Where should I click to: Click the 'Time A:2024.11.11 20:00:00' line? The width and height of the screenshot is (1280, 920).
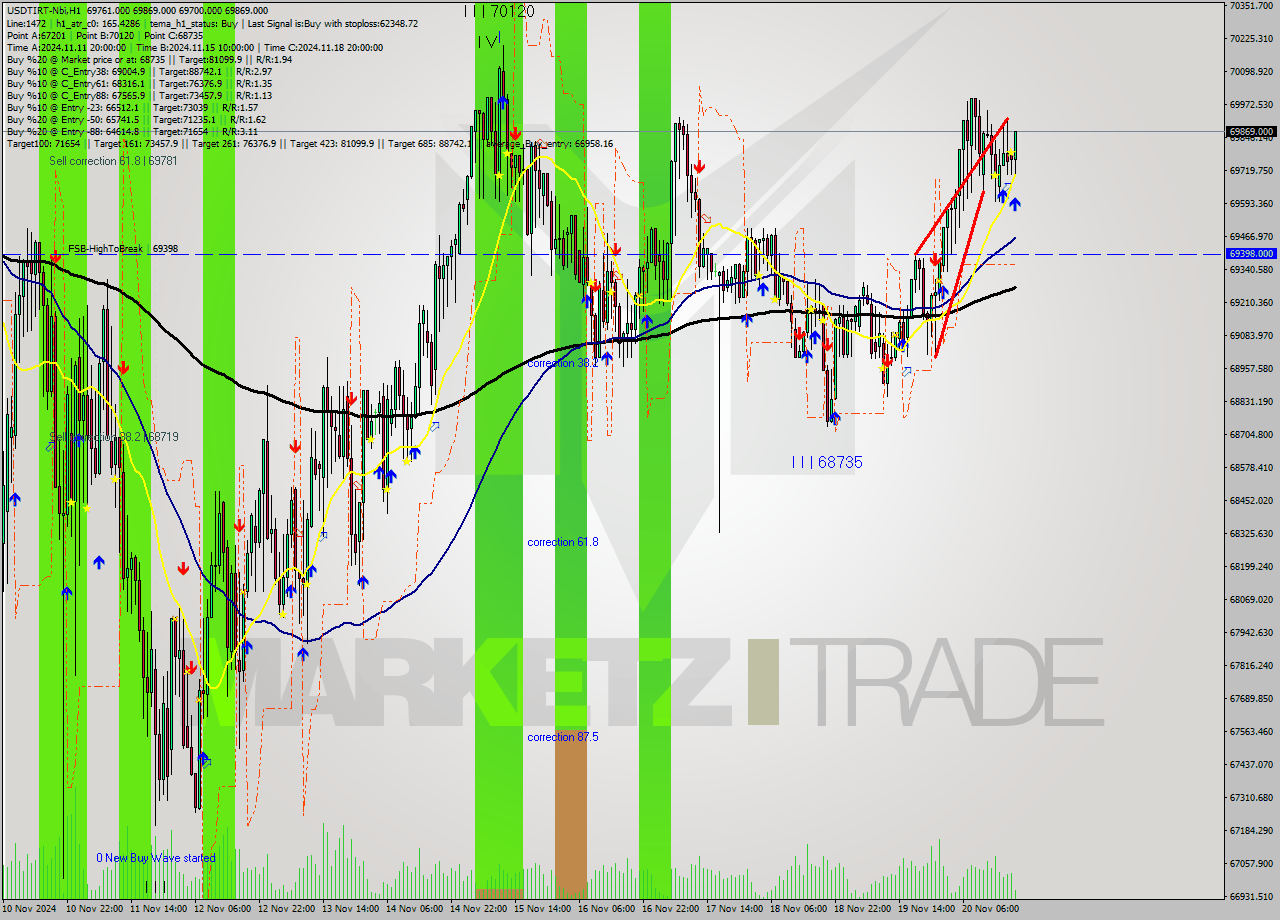195,47
